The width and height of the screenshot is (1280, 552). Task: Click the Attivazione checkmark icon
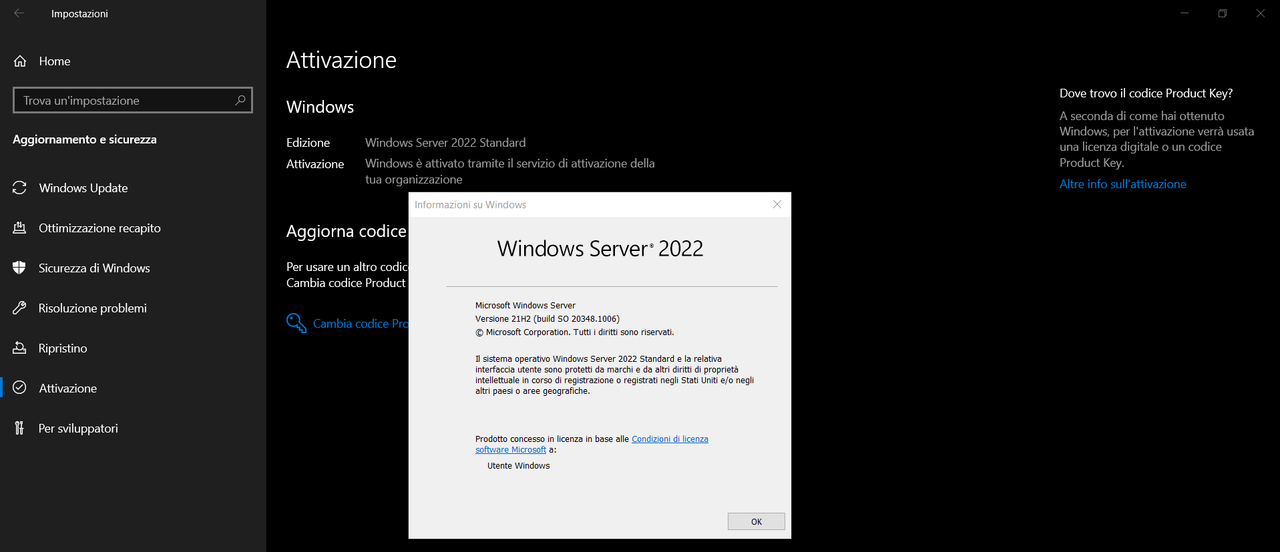click(x=19, y=388)
